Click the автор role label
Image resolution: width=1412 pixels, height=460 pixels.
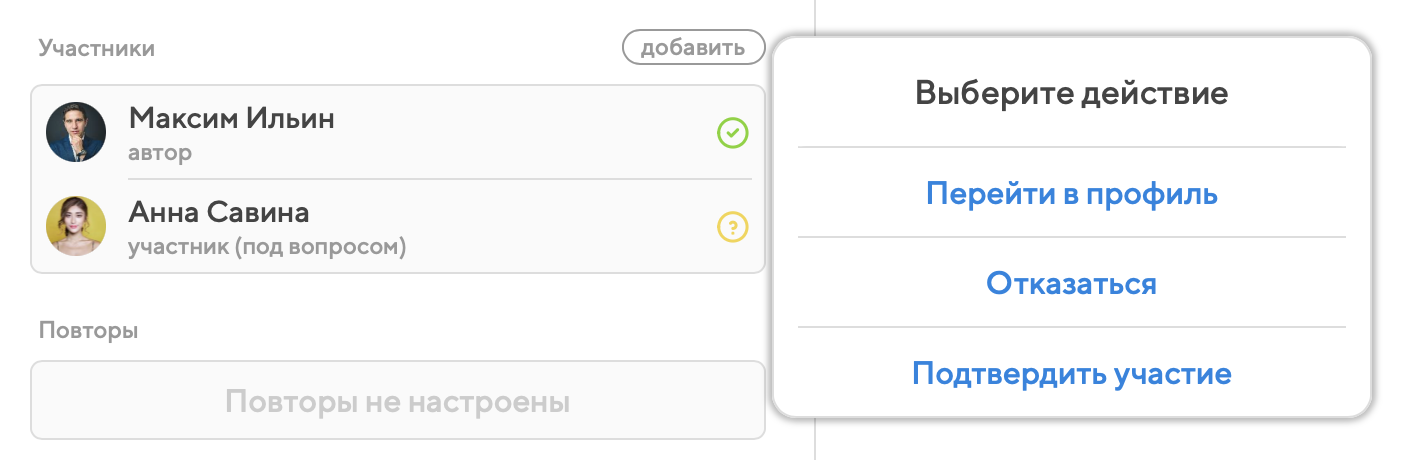160,153
